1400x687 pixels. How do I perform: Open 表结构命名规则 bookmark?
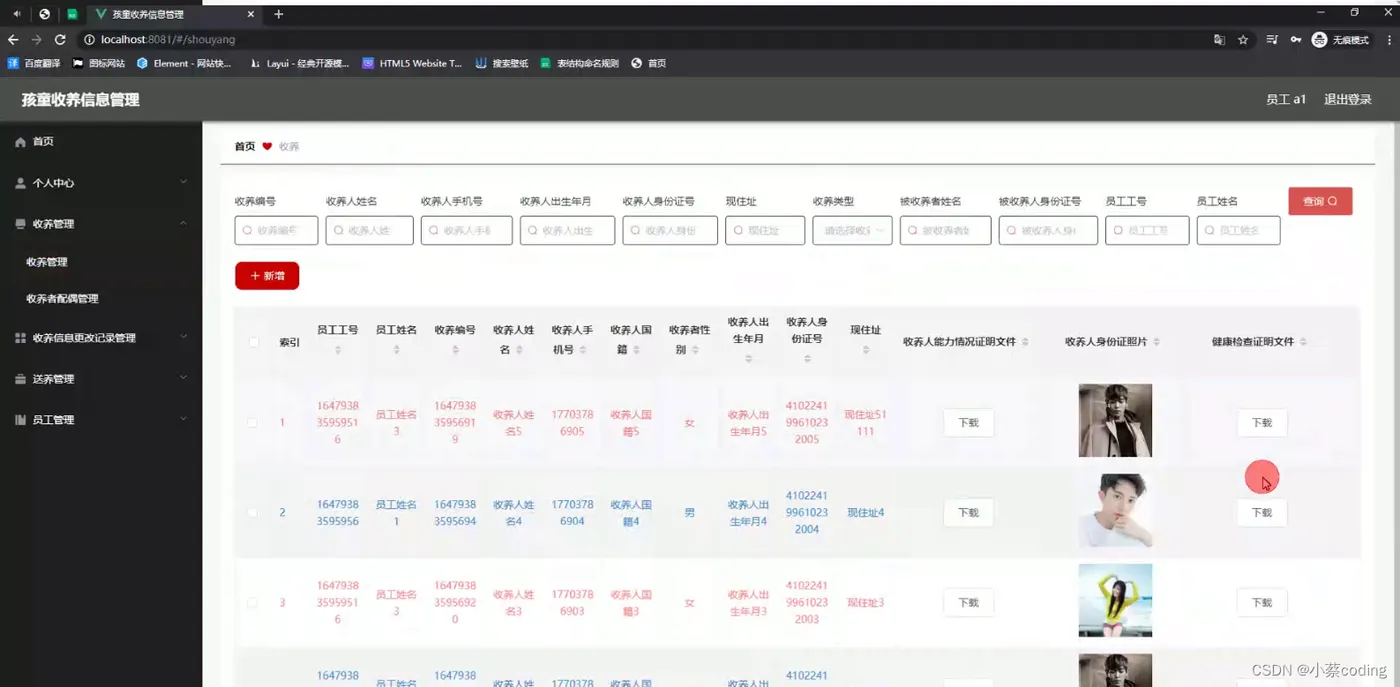(580, 63)
